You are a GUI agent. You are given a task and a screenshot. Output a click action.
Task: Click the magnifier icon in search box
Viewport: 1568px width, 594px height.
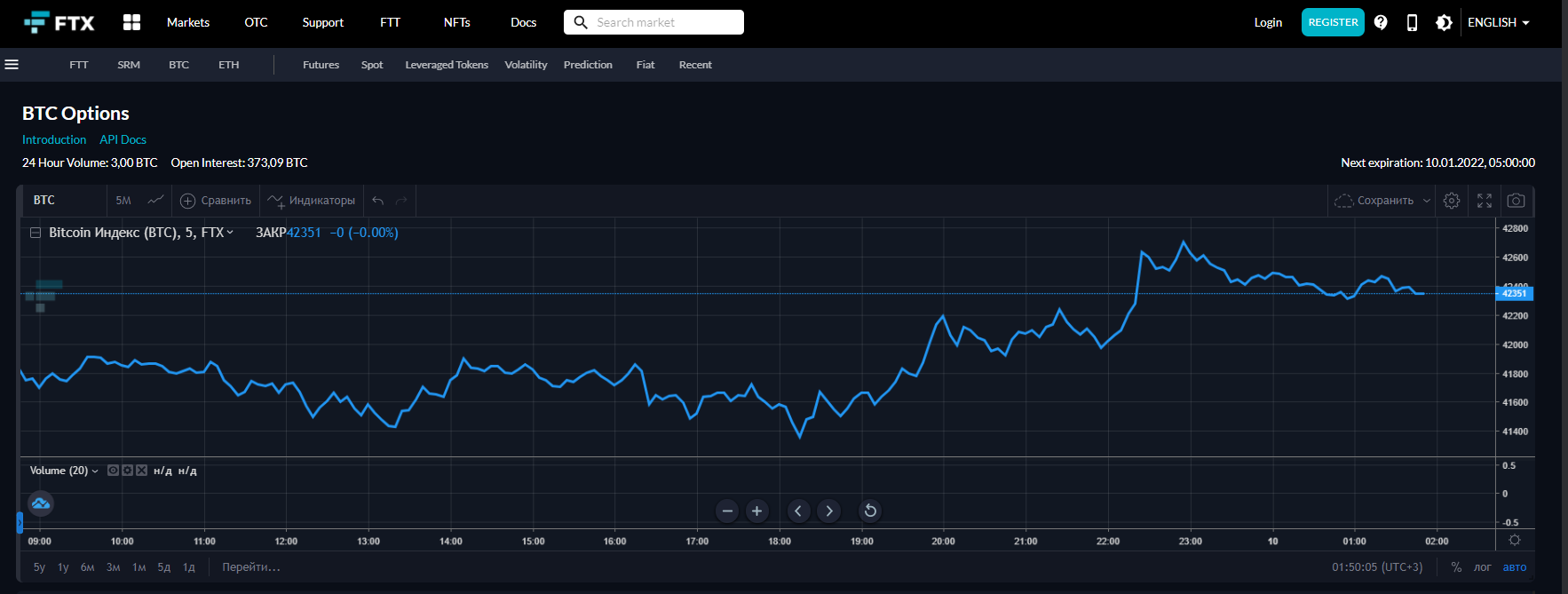point(581,22)
